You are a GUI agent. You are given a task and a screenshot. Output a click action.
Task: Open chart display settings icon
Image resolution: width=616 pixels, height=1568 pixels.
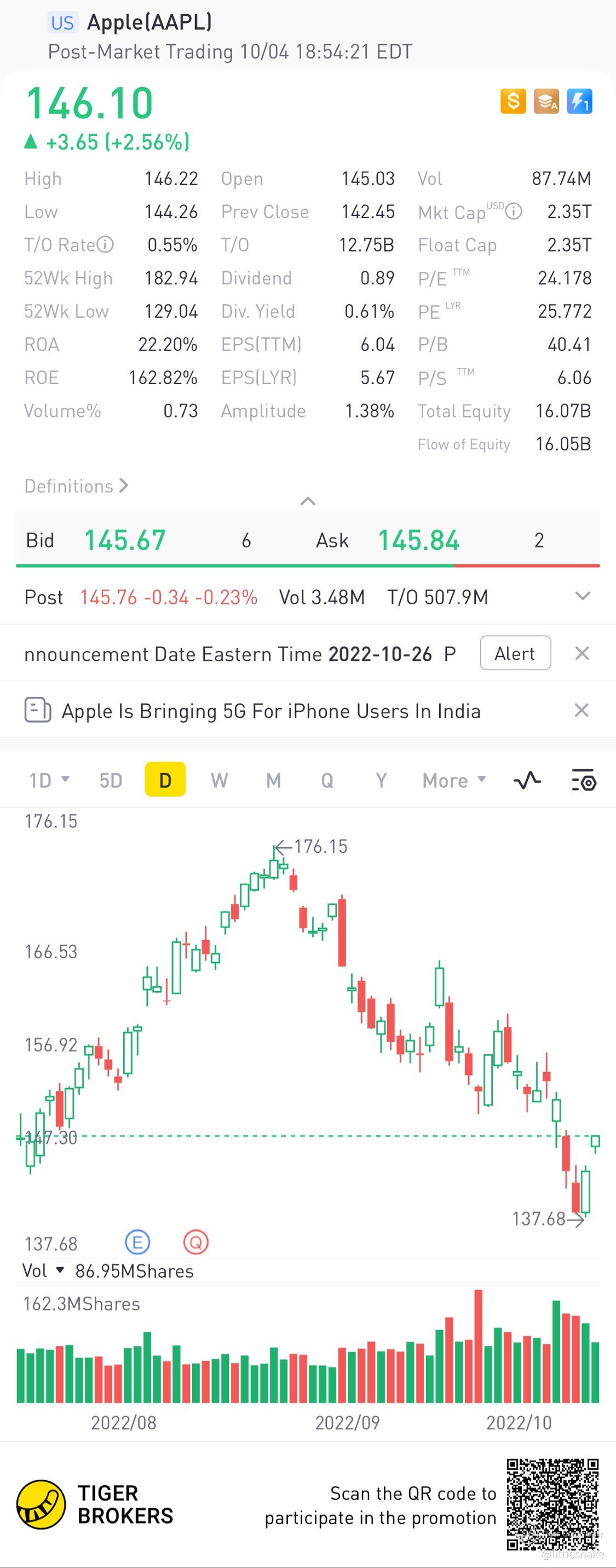pos(584,780)
